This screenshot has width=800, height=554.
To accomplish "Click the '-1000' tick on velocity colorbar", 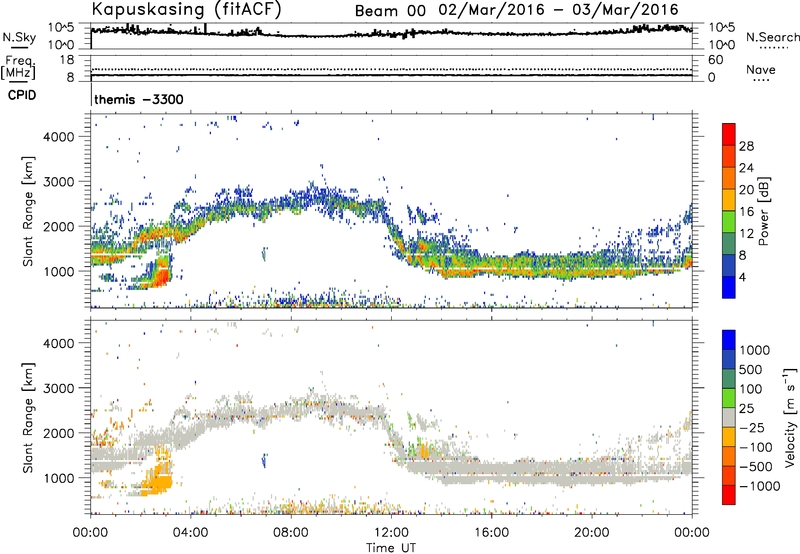I will [x=759, y=486].
